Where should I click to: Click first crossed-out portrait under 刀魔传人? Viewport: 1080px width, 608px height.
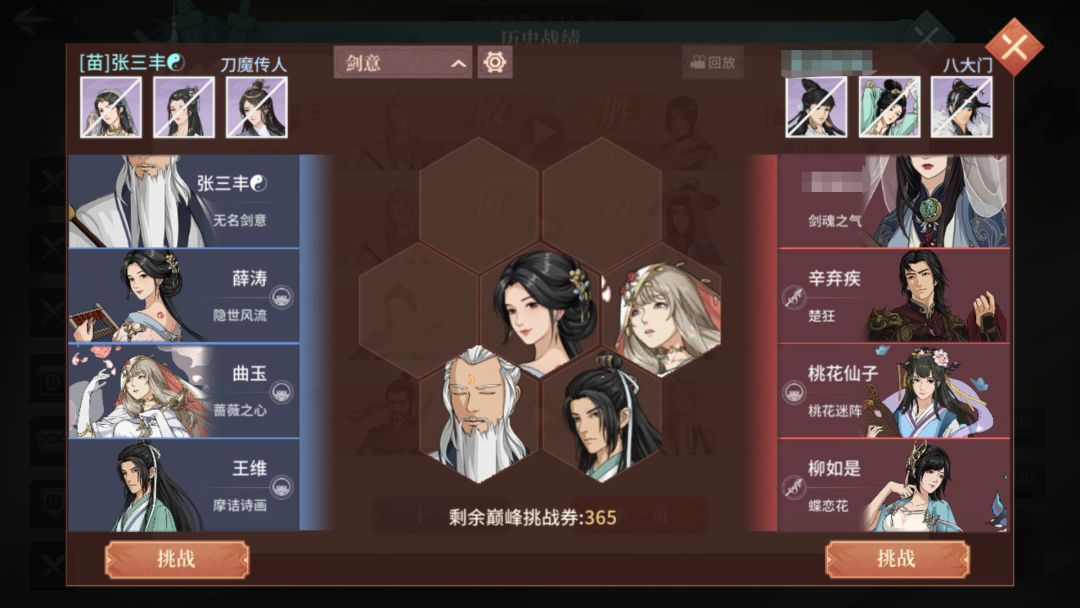click(x=111, y=107)
